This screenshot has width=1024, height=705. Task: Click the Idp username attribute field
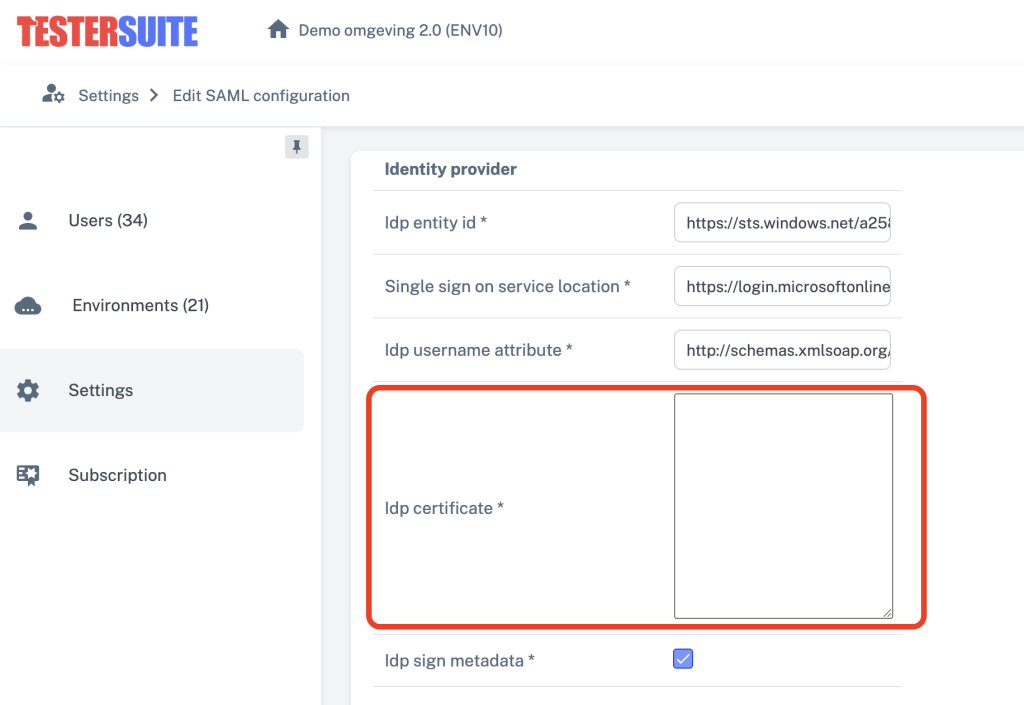pyautogui.click(x=782, y=351)
